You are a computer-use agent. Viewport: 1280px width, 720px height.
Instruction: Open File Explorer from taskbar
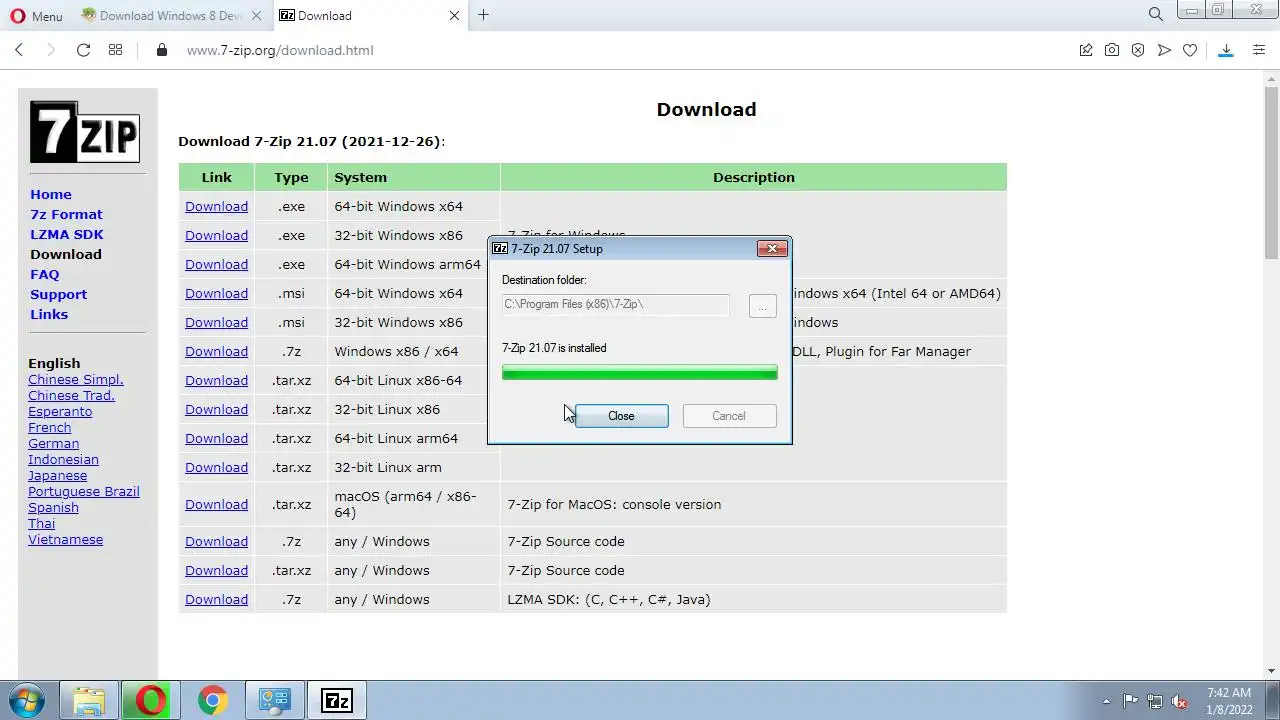click(89, 700)
